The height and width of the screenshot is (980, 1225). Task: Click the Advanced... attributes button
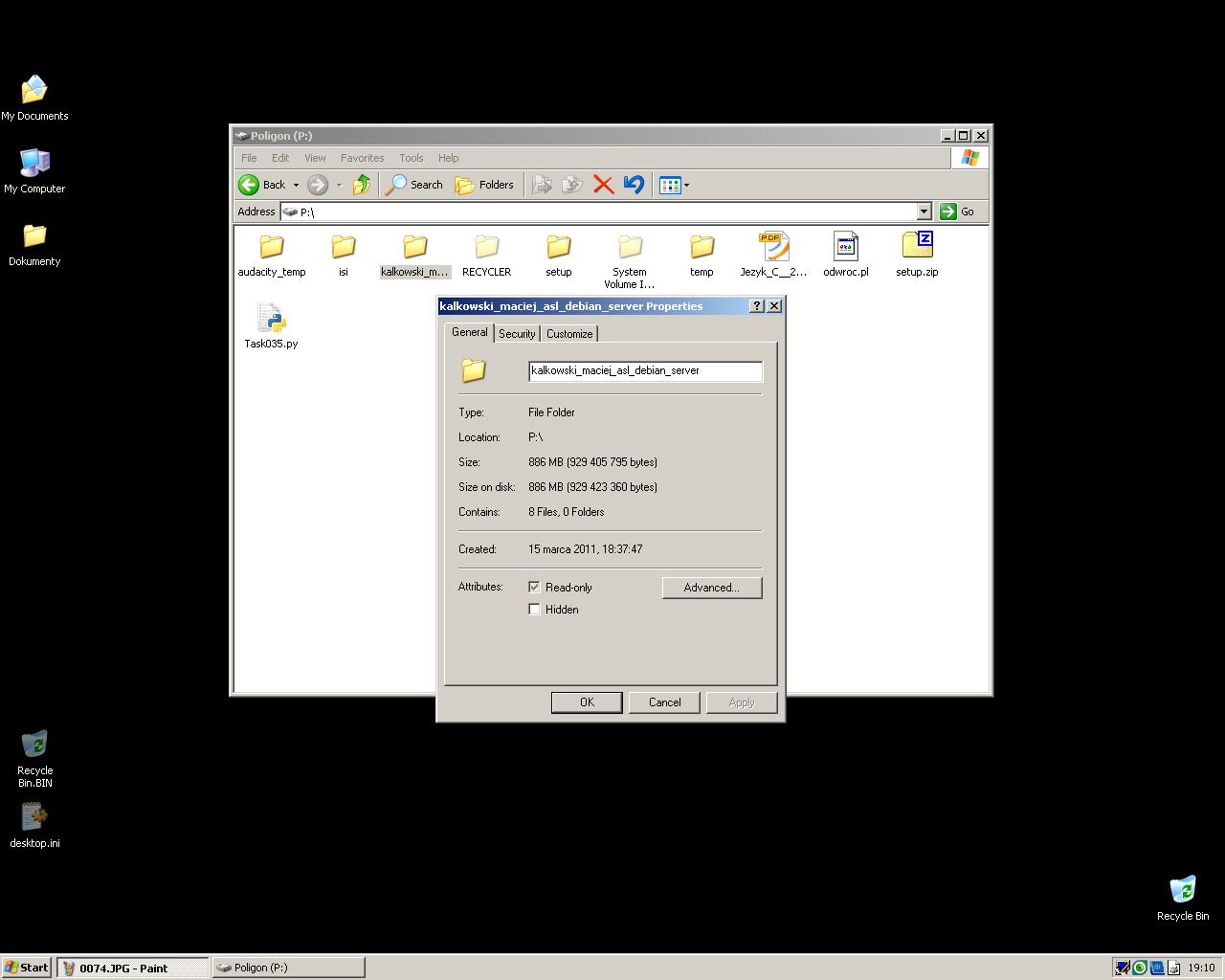712,588
